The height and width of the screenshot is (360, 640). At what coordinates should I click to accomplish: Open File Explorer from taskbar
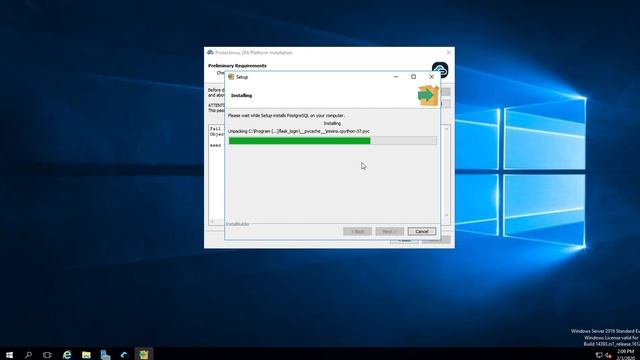pyautogui.click(x=86, y=355)
